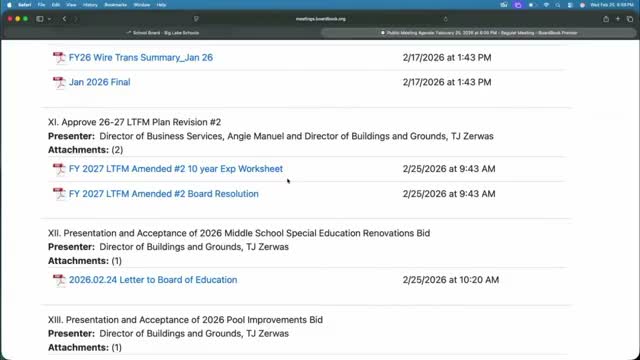Open the purple screen recording menu bar icon
This screenshot has height=360, width=640.
click(518, 5)
